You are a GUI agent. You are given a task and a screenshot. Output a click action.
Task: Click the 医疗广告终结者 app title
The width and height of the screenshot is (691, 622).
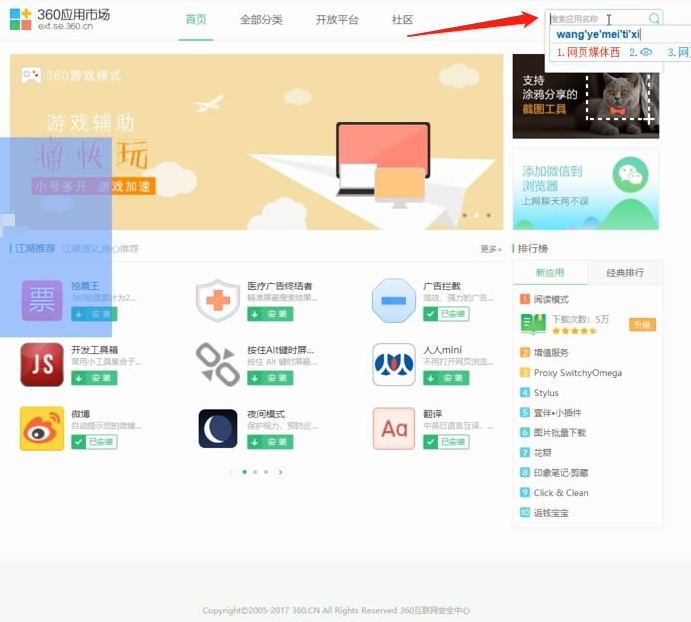tap(280, 286)
